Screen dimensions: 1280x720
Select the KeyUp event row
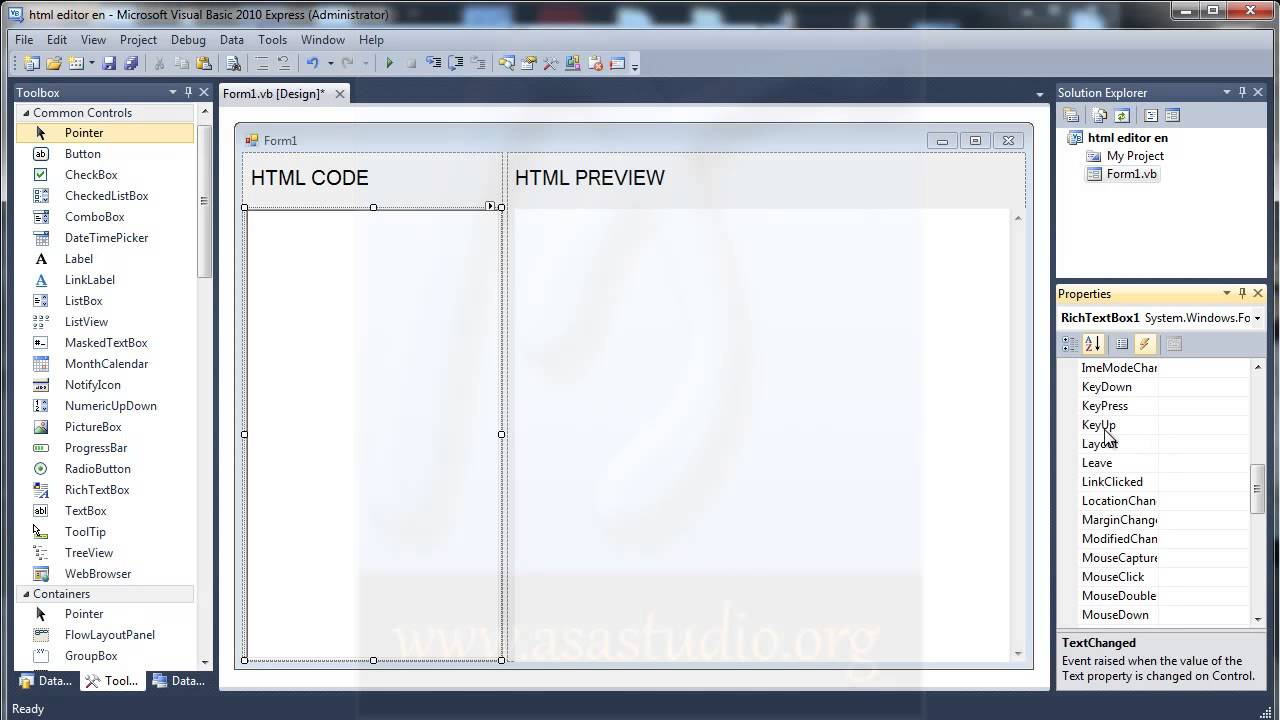point(1163,425)
